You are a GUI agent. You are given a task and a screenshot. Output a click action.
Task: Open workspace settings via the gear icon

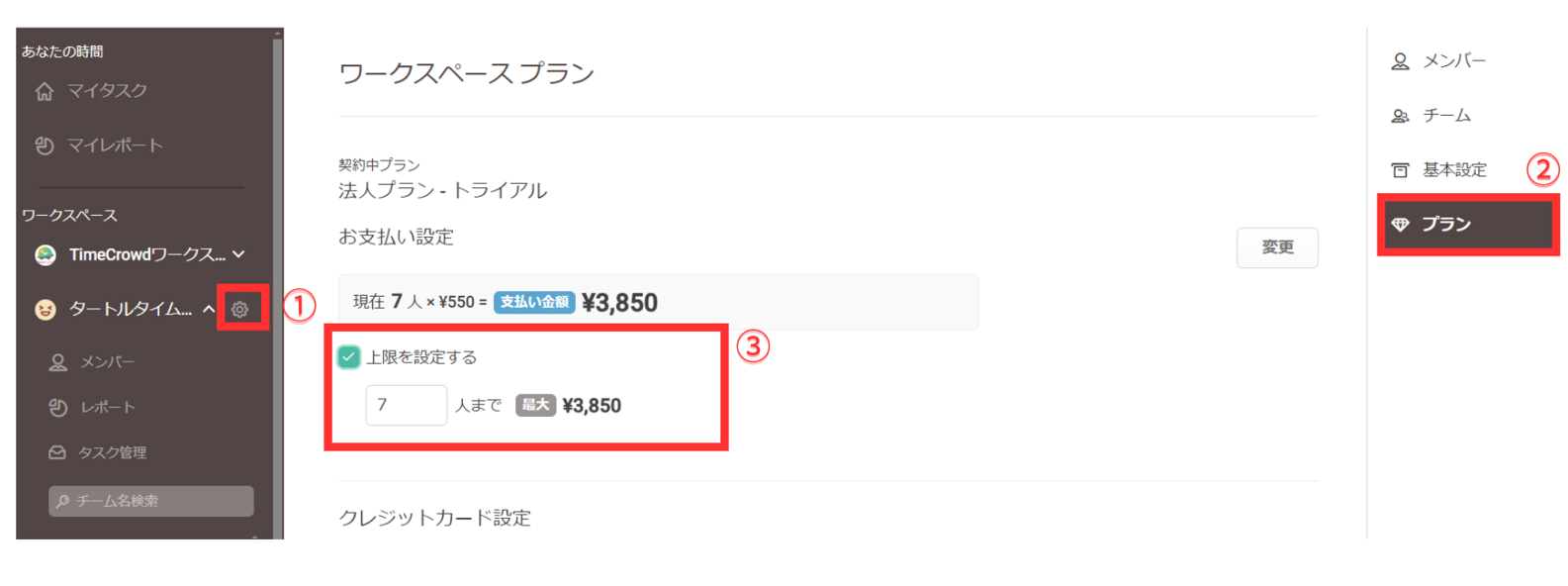pyautogui.click(x=241, y=308)
